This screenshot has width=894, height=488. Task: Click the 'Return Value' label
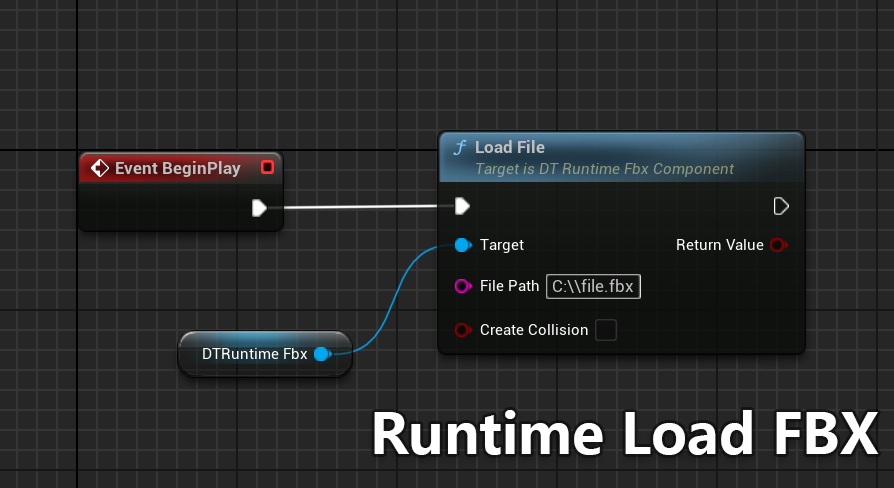[x=720, y=245]
